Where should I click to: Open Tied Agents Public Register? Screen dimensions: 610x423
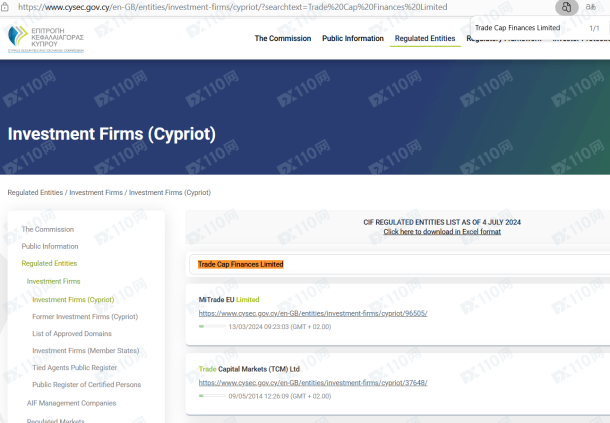pos(74,368)
